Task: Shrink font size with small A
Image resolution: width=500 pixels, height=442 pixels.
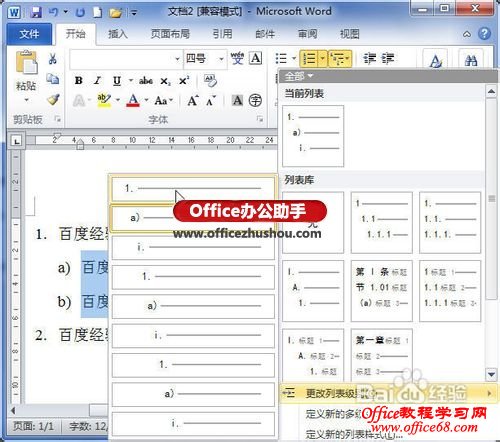Action: pos(211,100)
